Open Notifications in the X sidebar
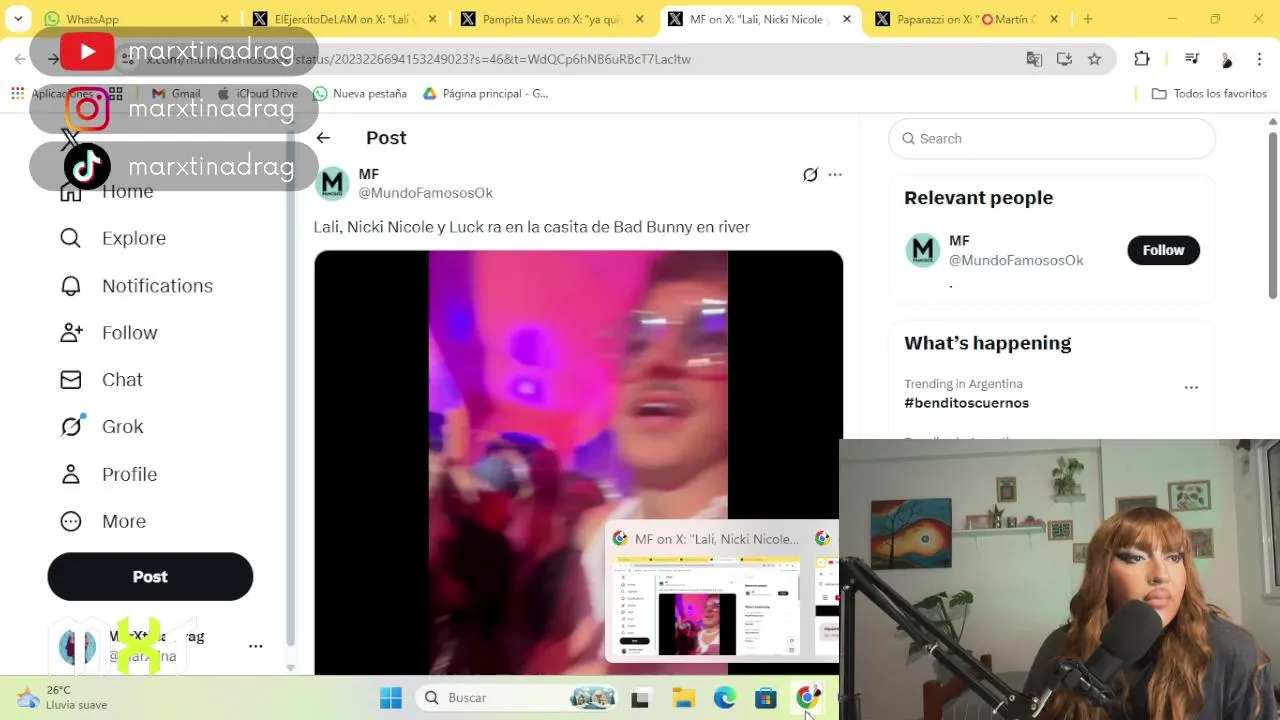 click(157, 285)
